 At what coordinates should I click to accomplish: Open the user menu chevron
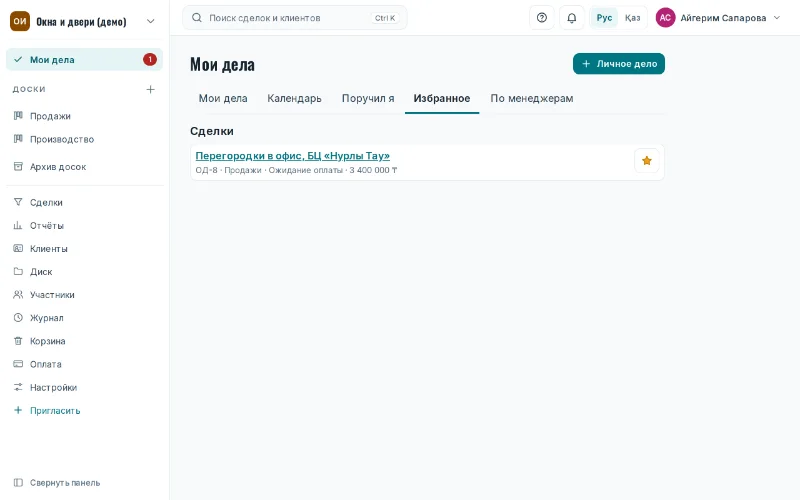[777, 18]
